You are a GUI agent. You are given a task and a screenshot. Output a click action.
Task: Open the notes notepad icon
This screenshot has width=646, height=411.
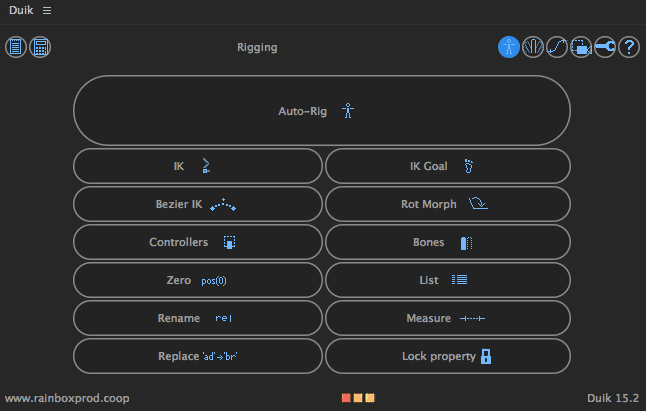[16, 47]
